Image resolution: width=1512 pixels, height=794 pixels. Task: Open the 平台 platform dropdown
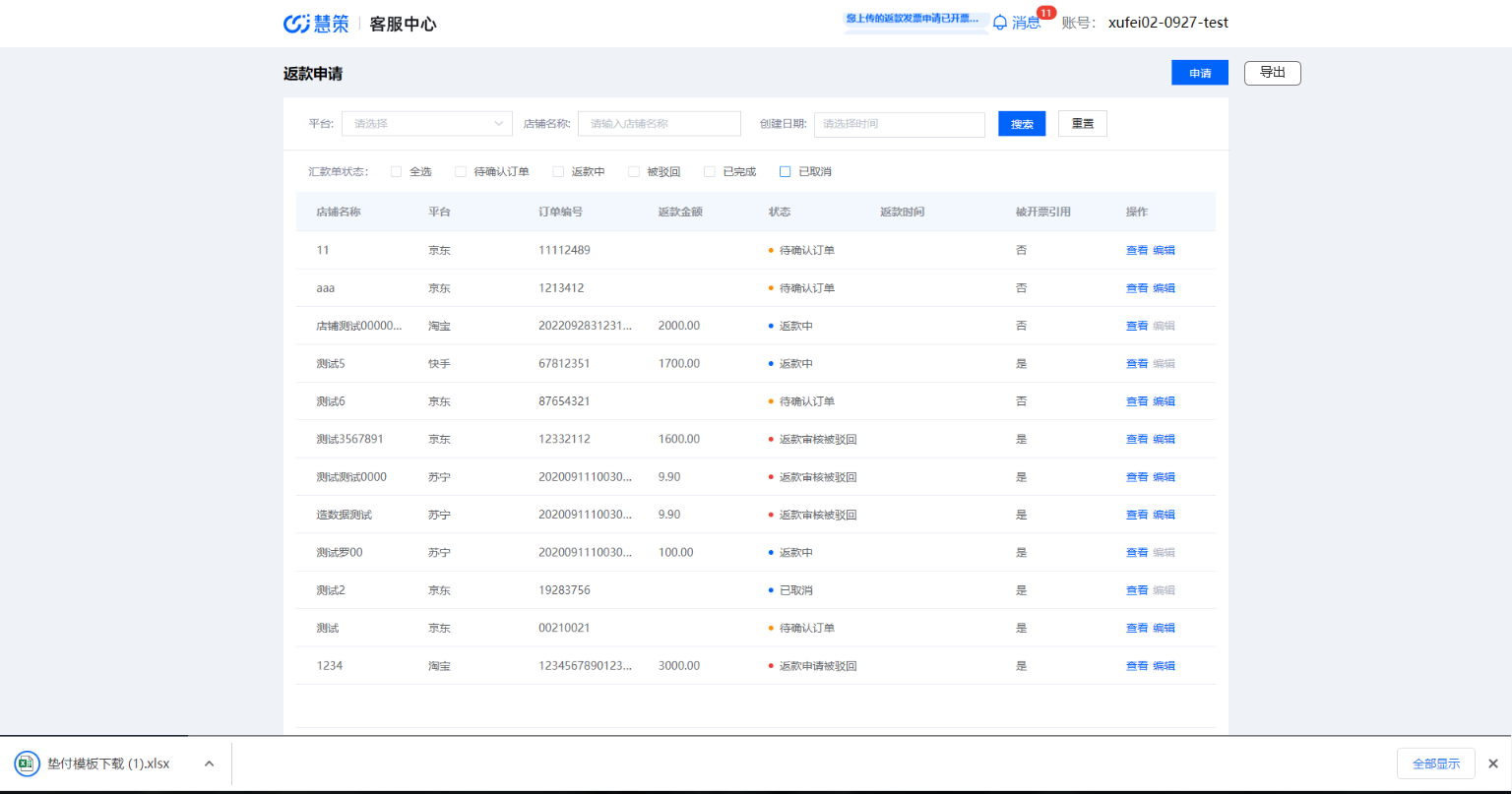tap(427, 124)
